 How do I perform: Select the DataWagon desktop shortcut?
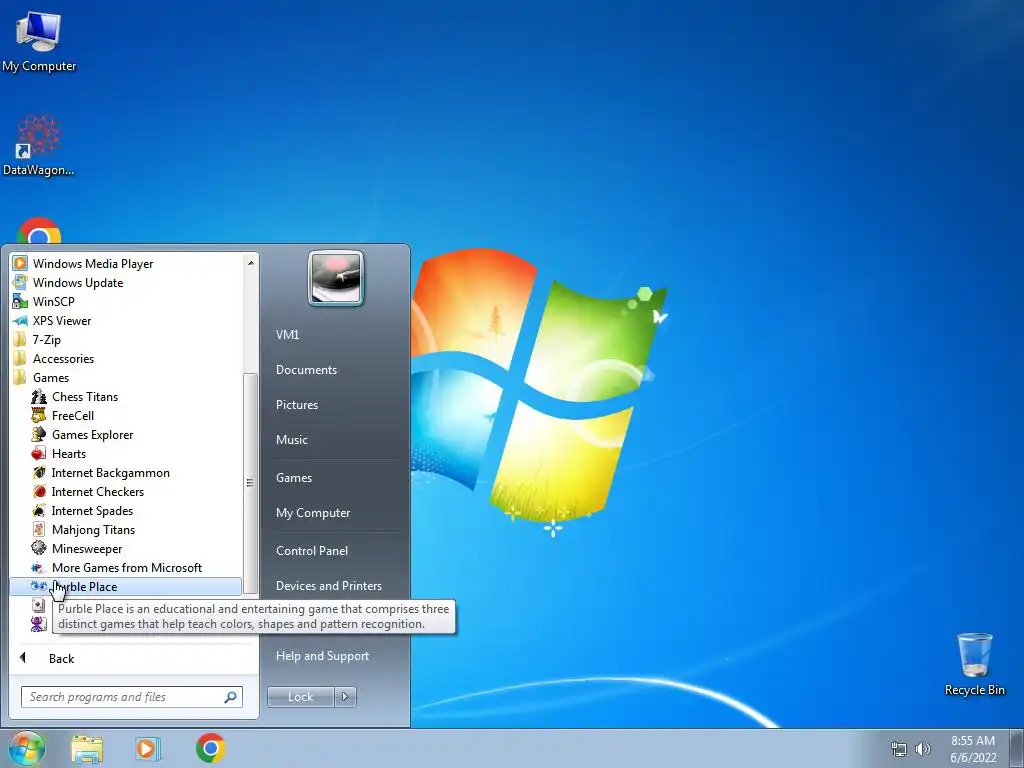click(39, 145)
